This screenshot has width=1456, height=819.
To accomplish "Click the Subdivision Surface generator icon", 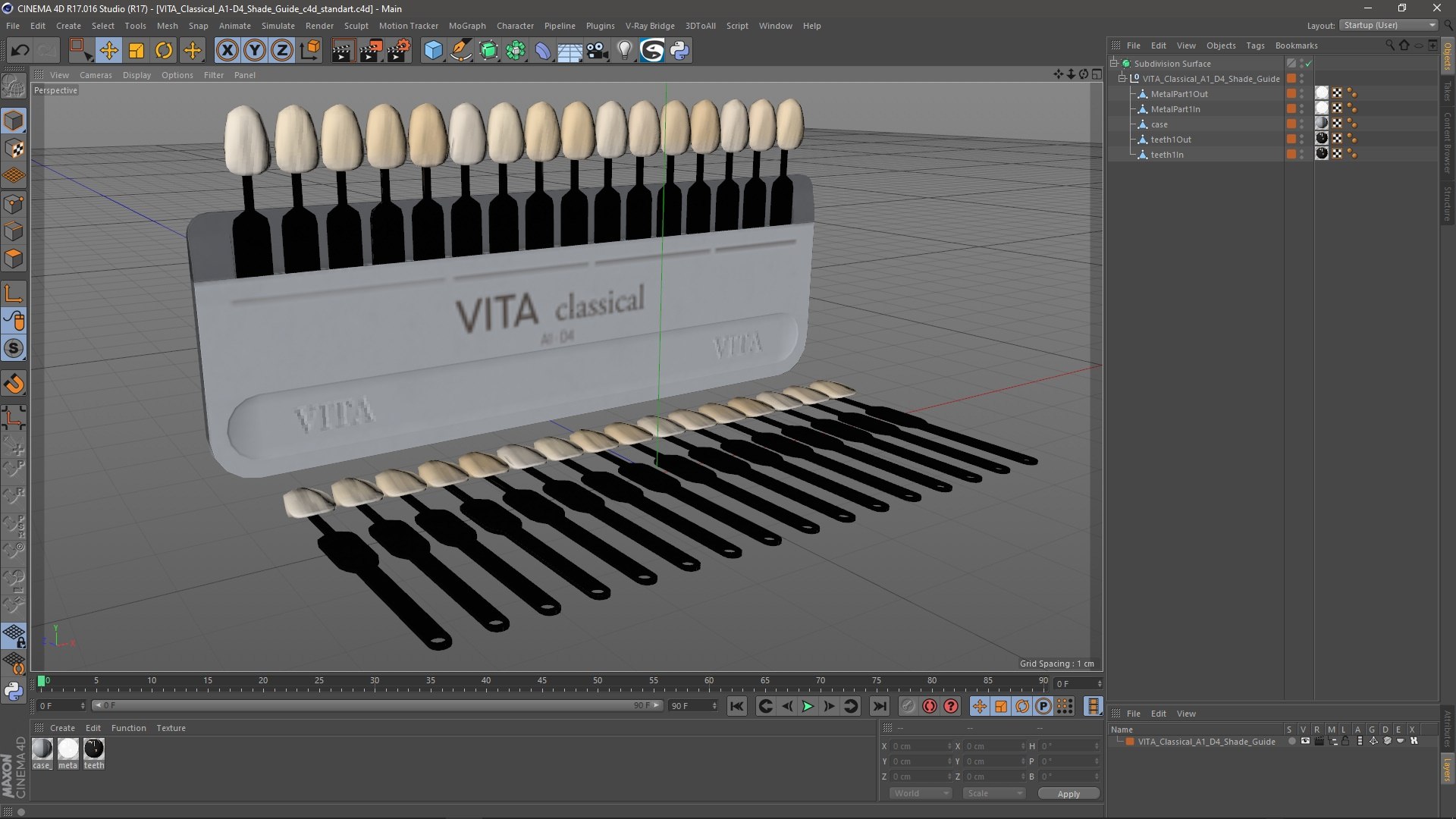I will click(488, 51).
